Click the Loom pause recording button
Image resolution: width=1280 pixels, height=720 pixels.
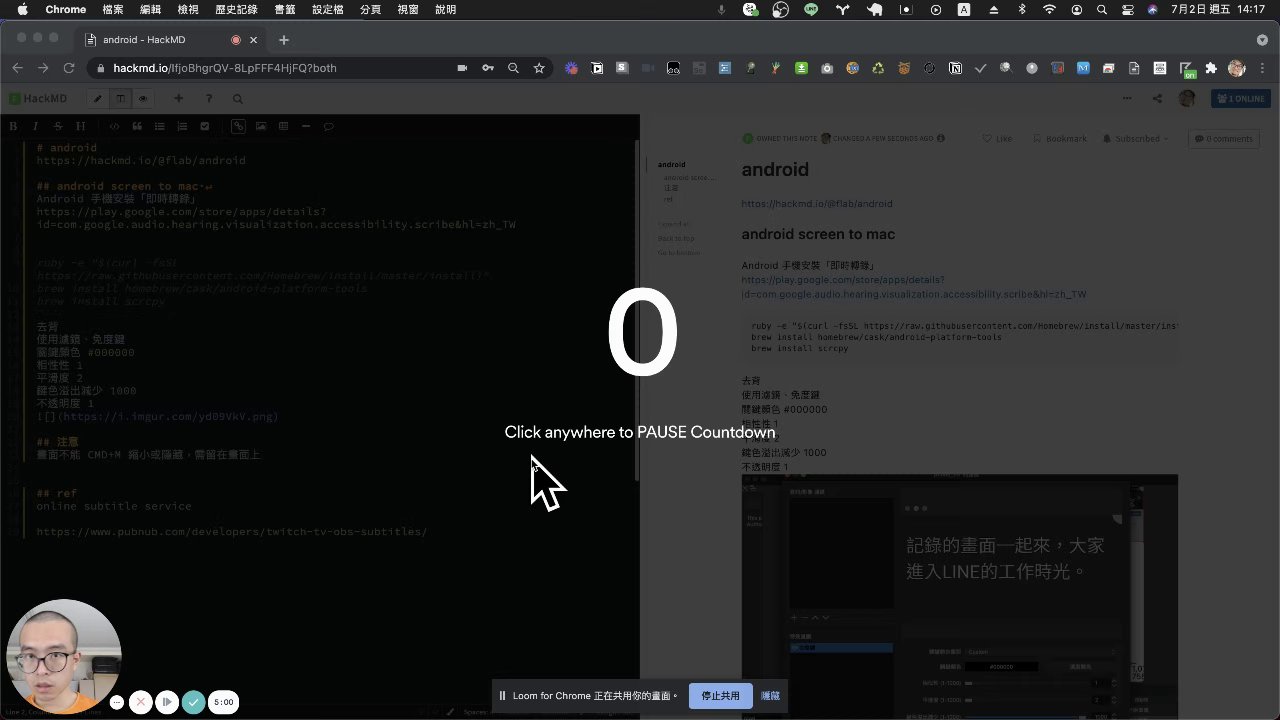pyautogui.click(x=167, y=702)
